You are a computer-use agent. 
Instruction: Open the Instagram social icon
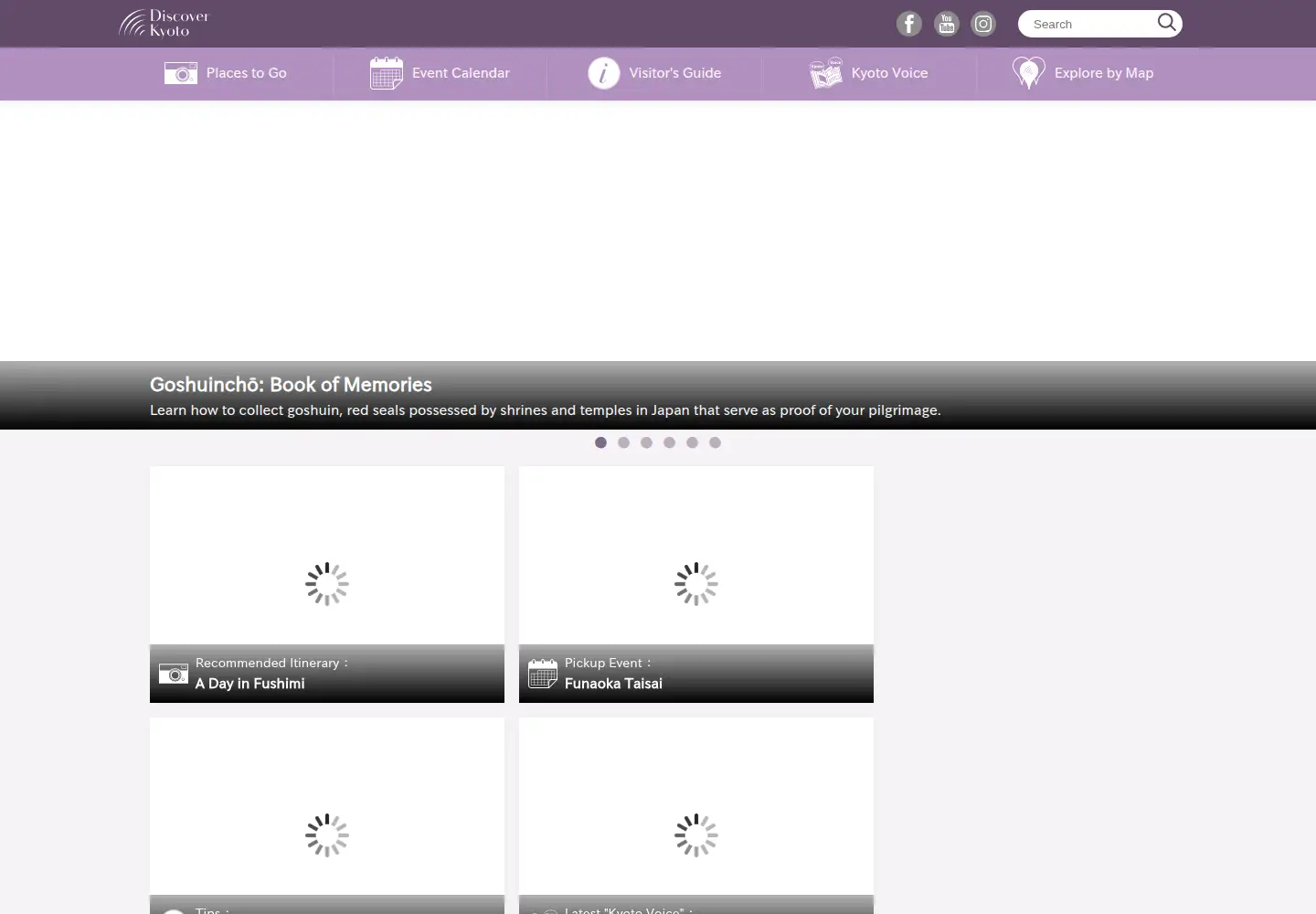pos(983,24)
